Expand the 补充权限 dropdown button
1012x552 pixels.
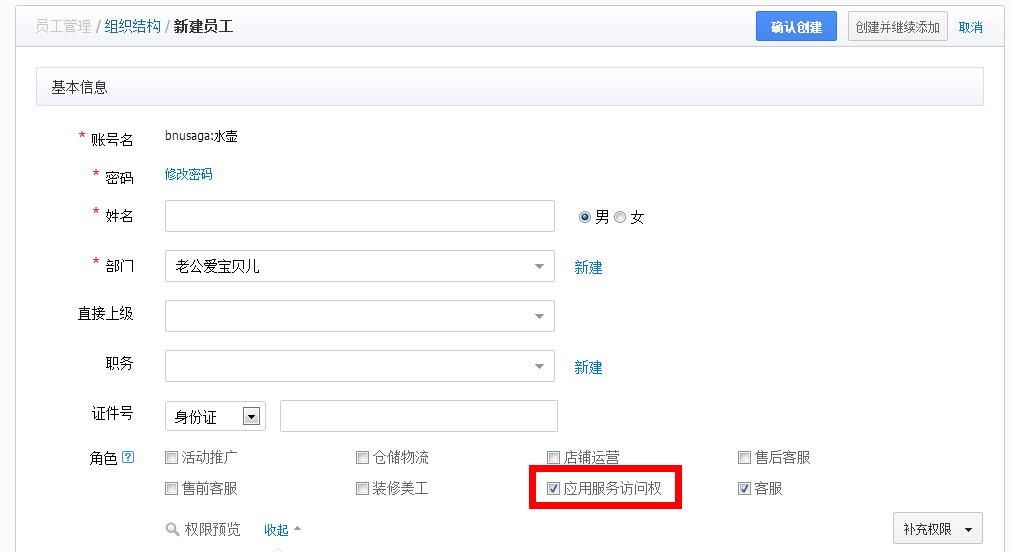(x=937, y=529)
